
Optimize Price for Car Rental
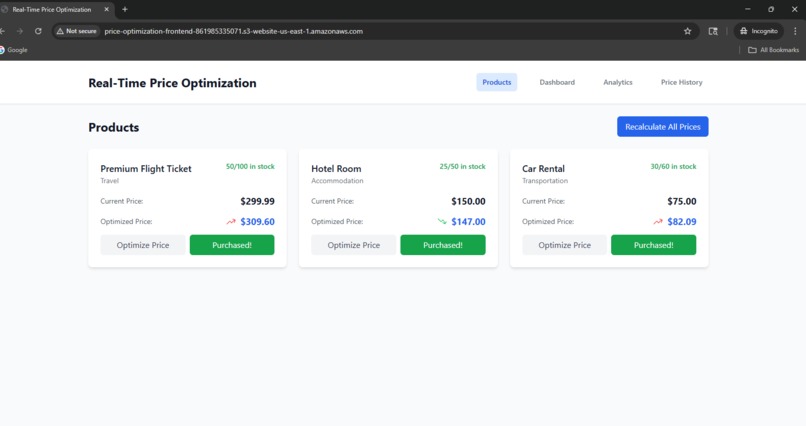(x=564, y=245)
